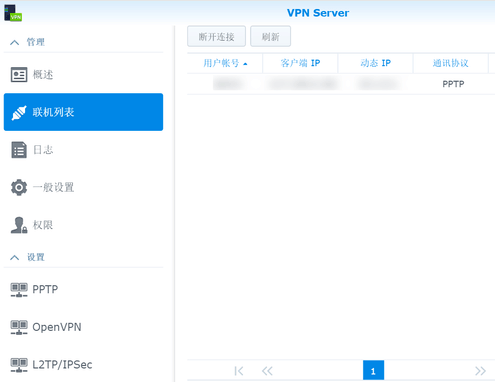Screen dimensions: 495x382
Task: Select the PPTP network icon
Action: pos(19,289)
